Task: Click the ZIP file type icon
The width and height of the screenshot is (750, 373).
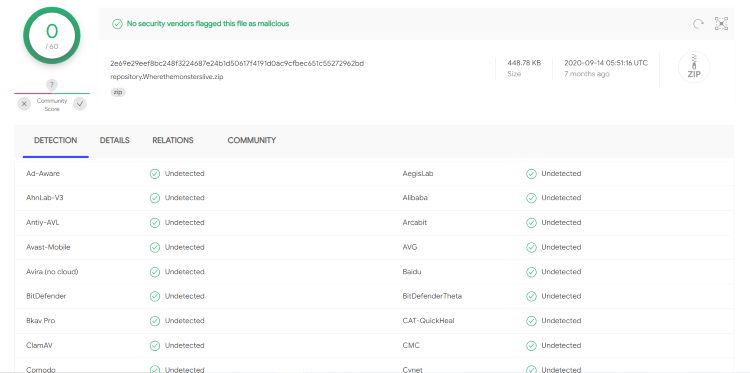Action: click(x=694, y=67)
